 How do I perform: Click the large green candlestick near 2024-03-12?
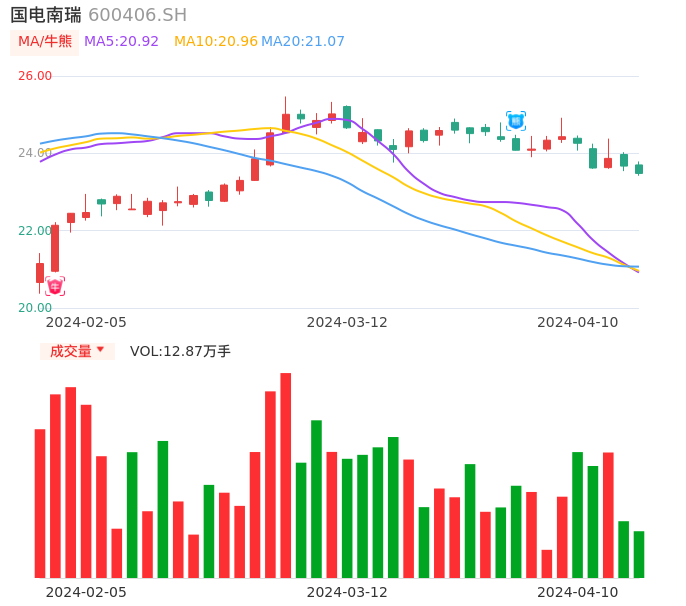coord(347,117)
